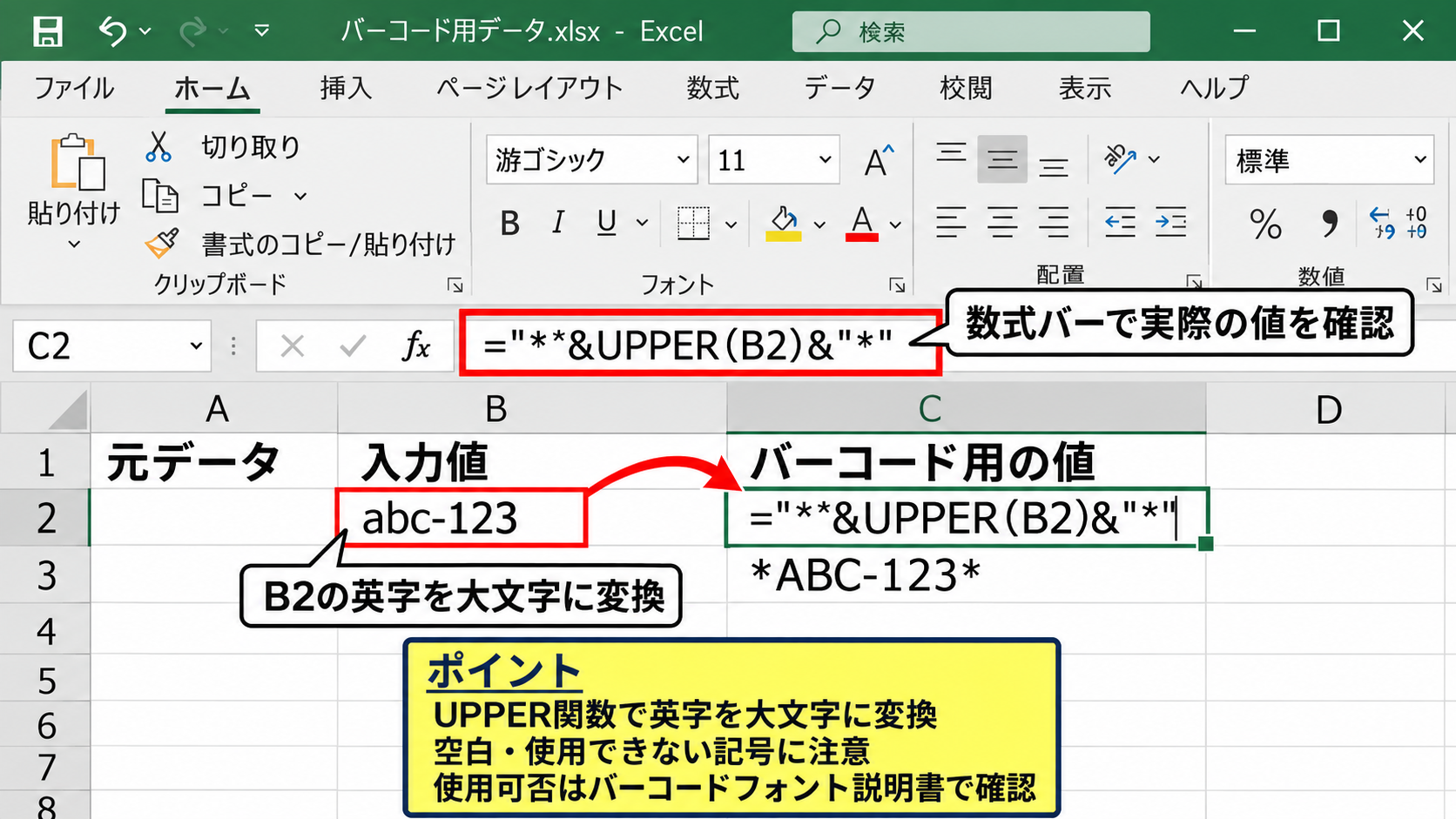
Task: Toggle Underline formatting
Action: point(607,224)
